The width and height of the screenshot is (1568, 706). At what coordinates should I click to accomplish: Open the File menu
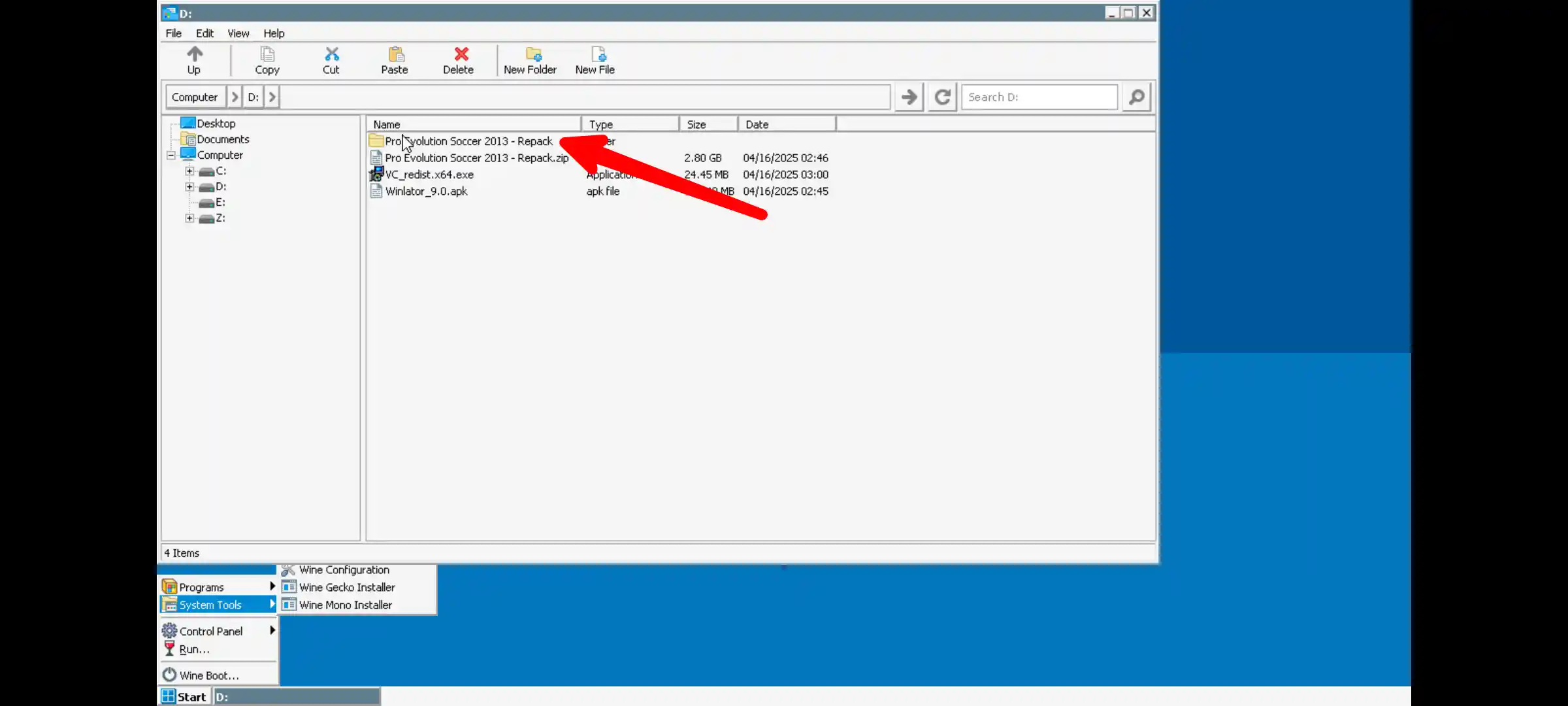173,33
